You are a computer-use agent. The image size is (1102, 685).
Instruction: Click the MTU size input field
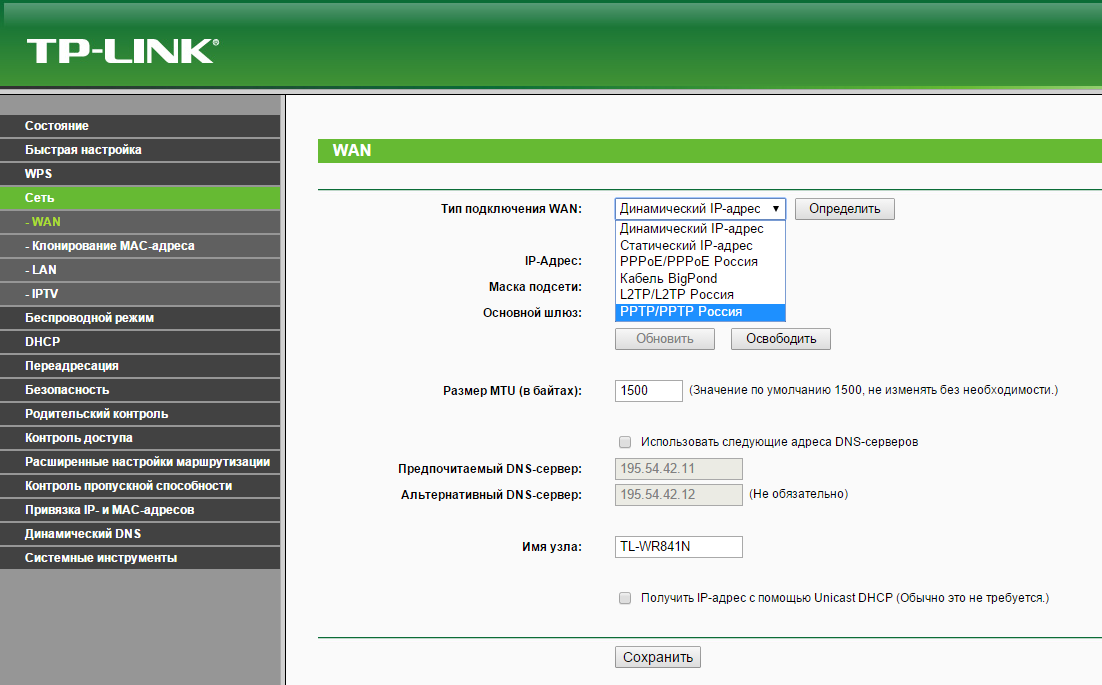[x=648, y=390]
